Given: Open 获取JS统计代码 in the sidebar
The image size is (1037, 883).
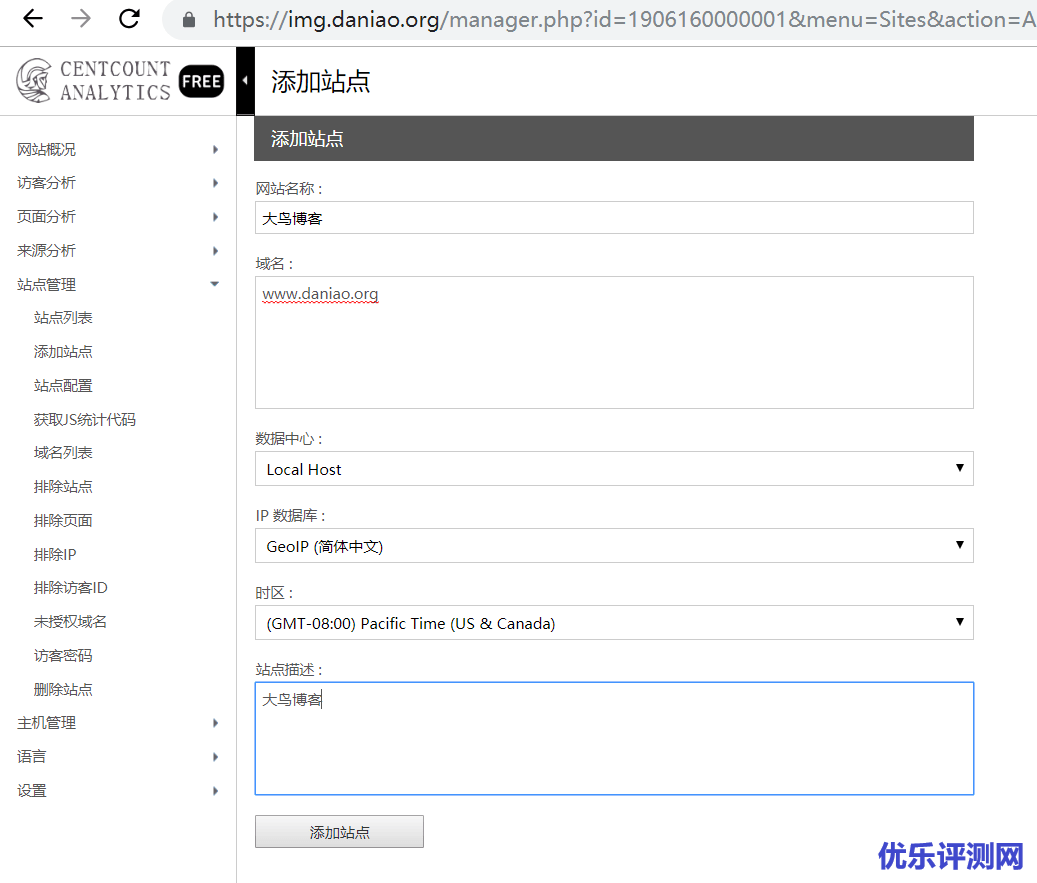Looking at the screenshot, I should tap(85, 419).
